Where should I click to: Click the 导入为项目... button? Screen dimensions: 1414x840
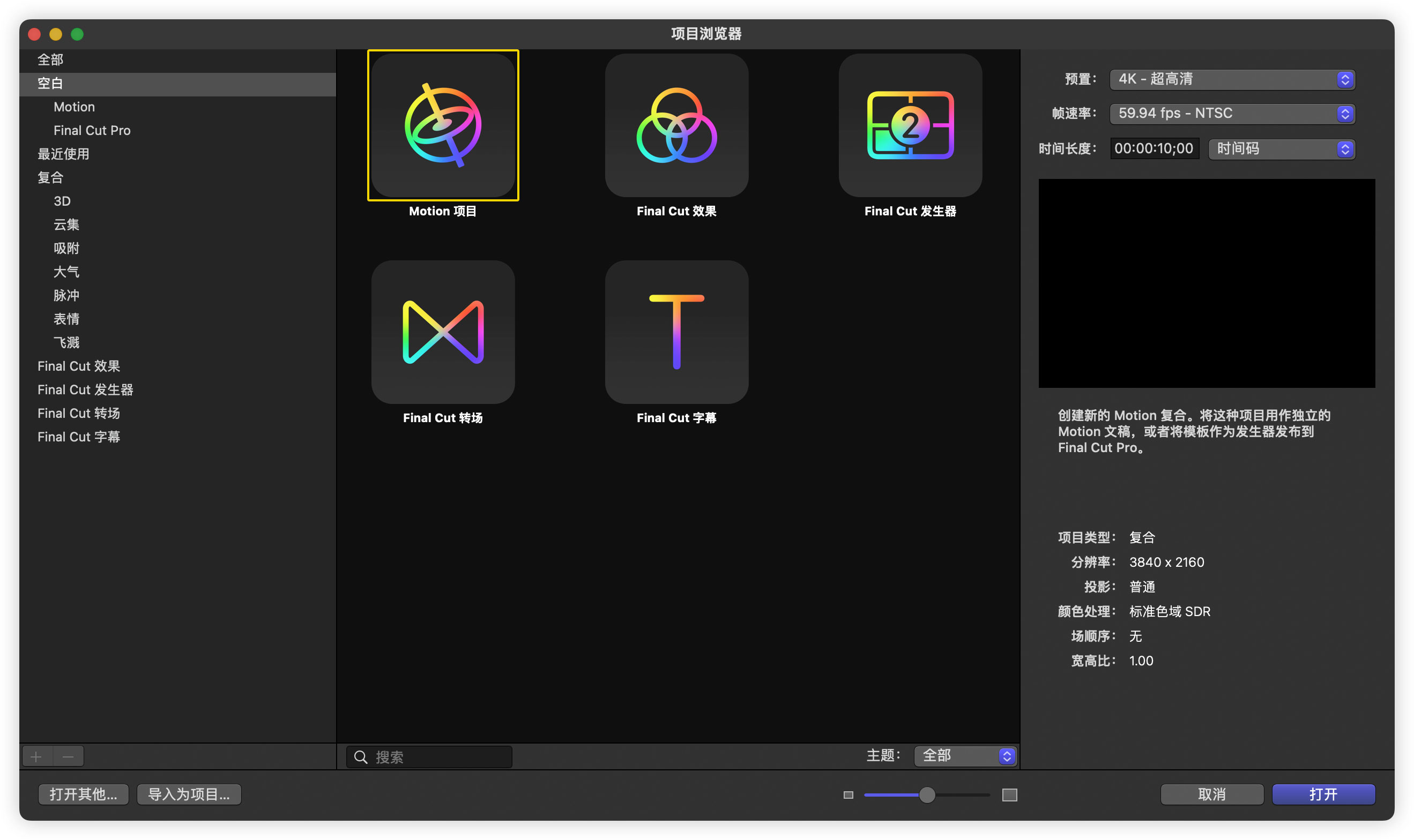pos(189,794)
